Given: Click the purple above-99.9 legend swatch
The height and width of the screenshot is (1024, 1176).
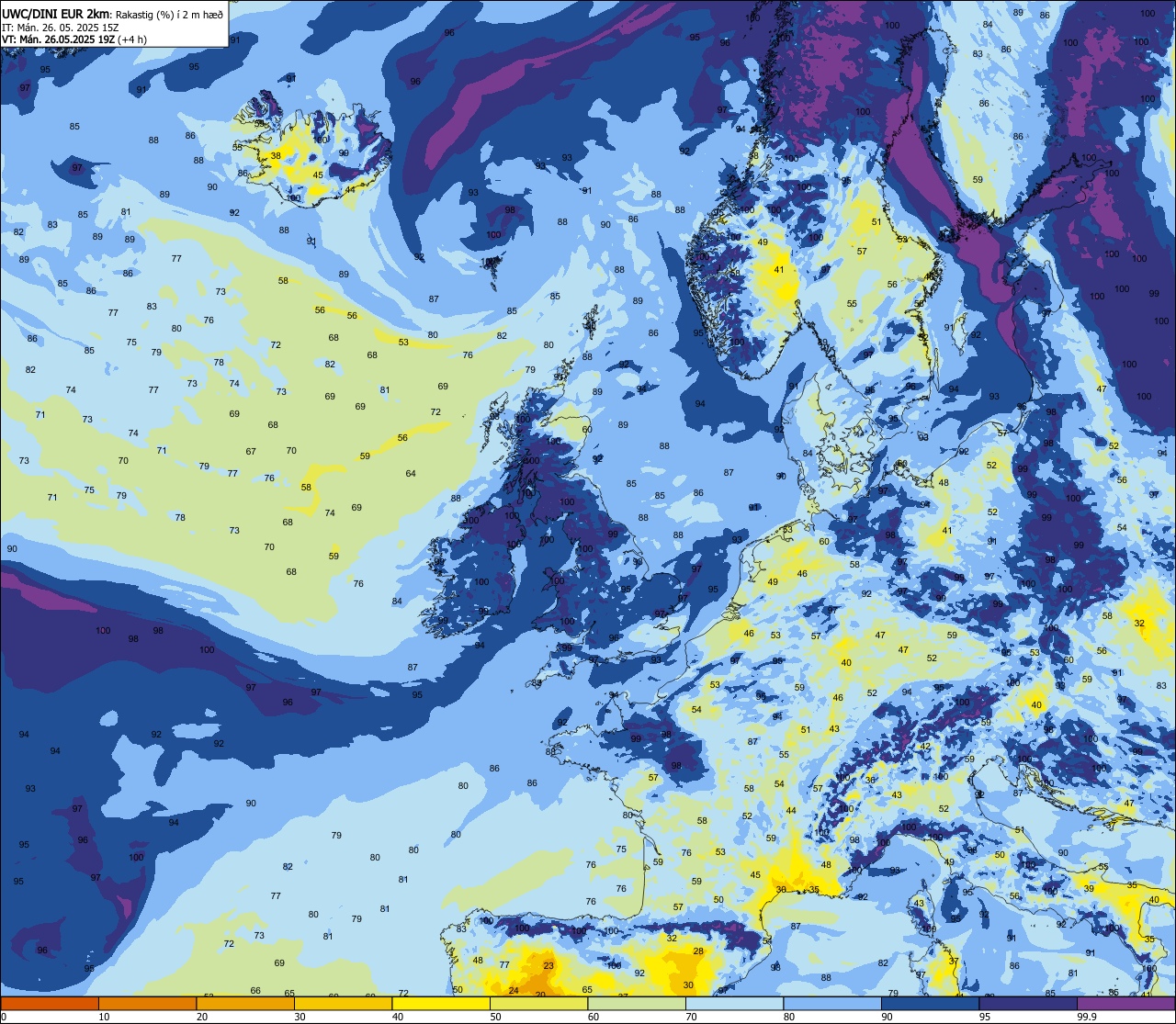Looking at the screenshot, I should (x=1125, y=1003).
